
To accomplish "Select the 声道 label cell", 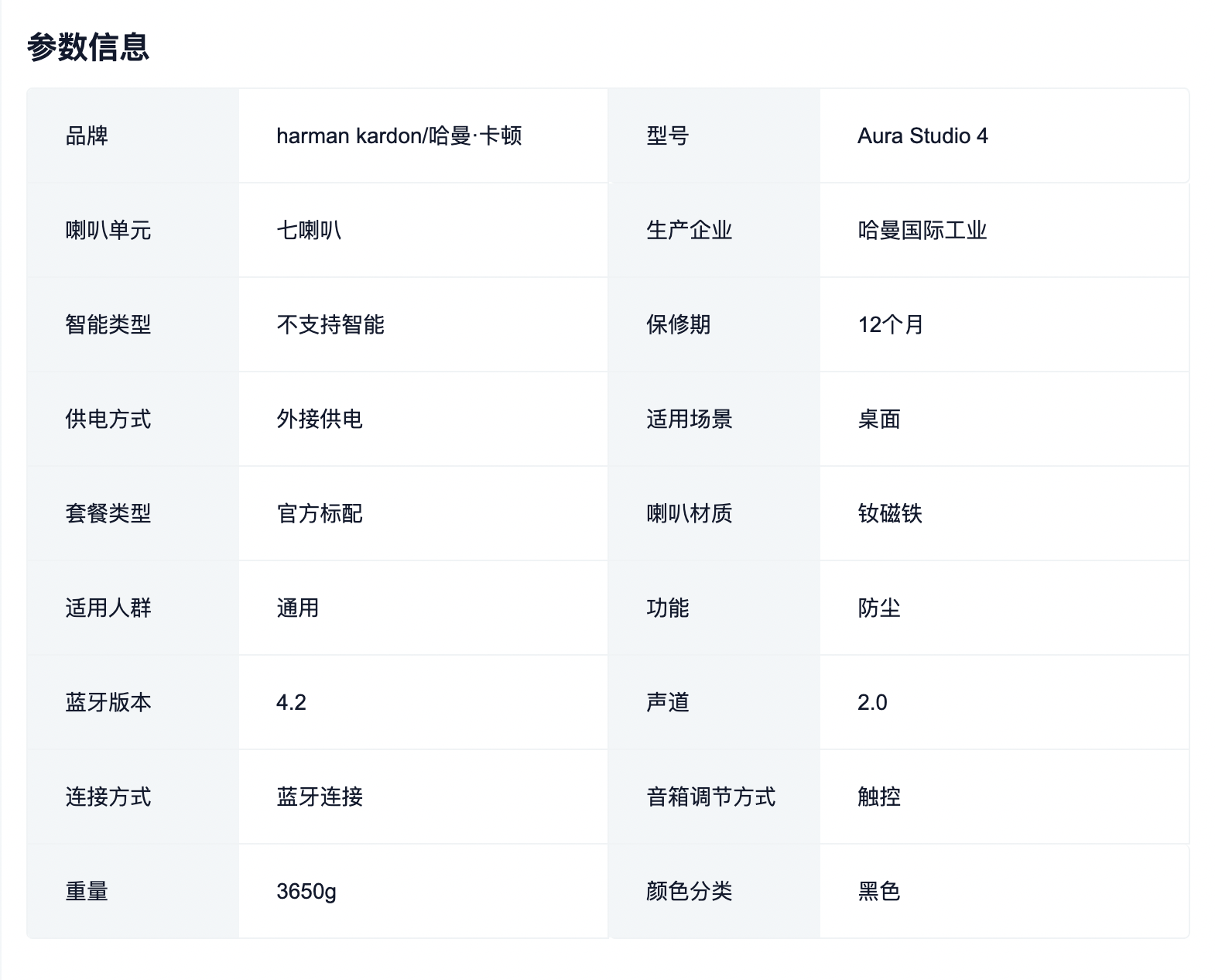I will pyautogui.click(x=714, y=703).
